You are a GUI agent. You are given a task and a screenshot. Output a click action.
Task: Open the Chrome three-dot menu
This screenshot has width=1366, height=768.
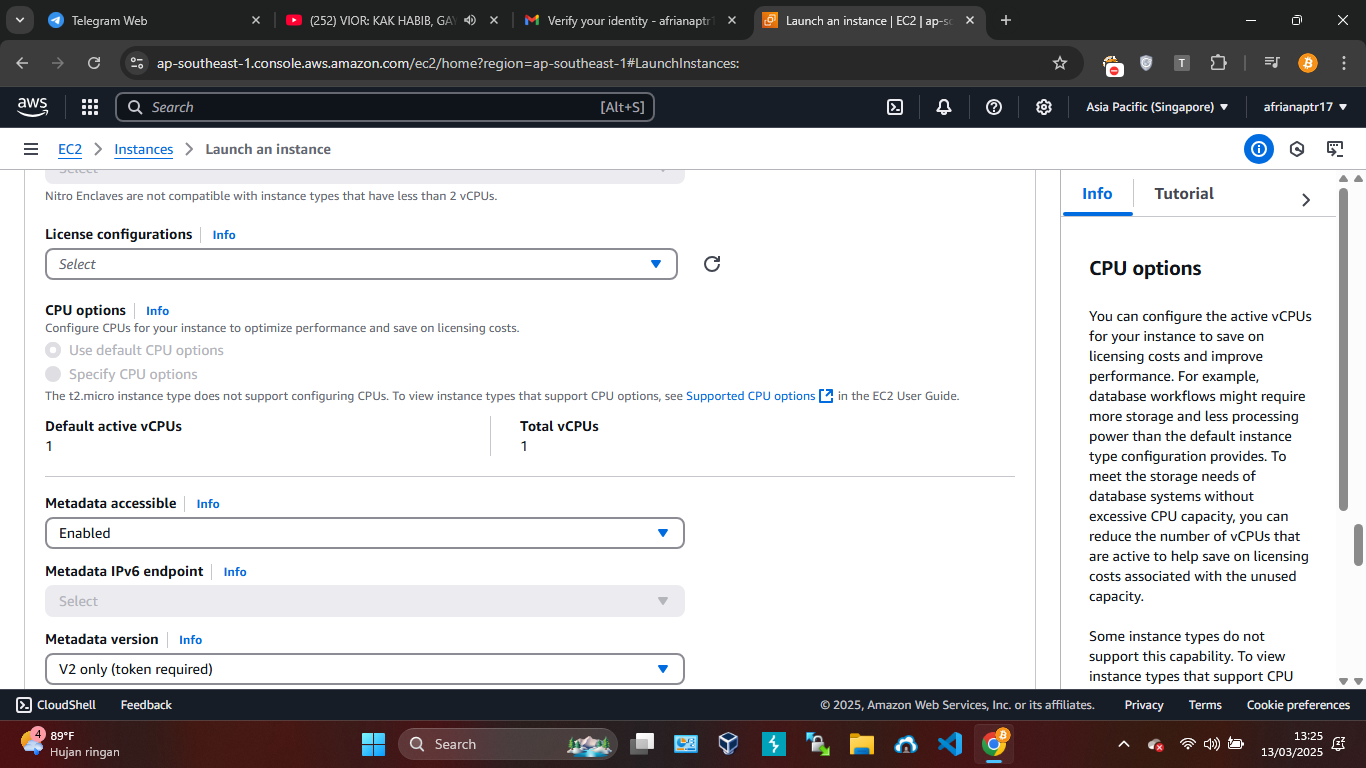click(1342, 63)
